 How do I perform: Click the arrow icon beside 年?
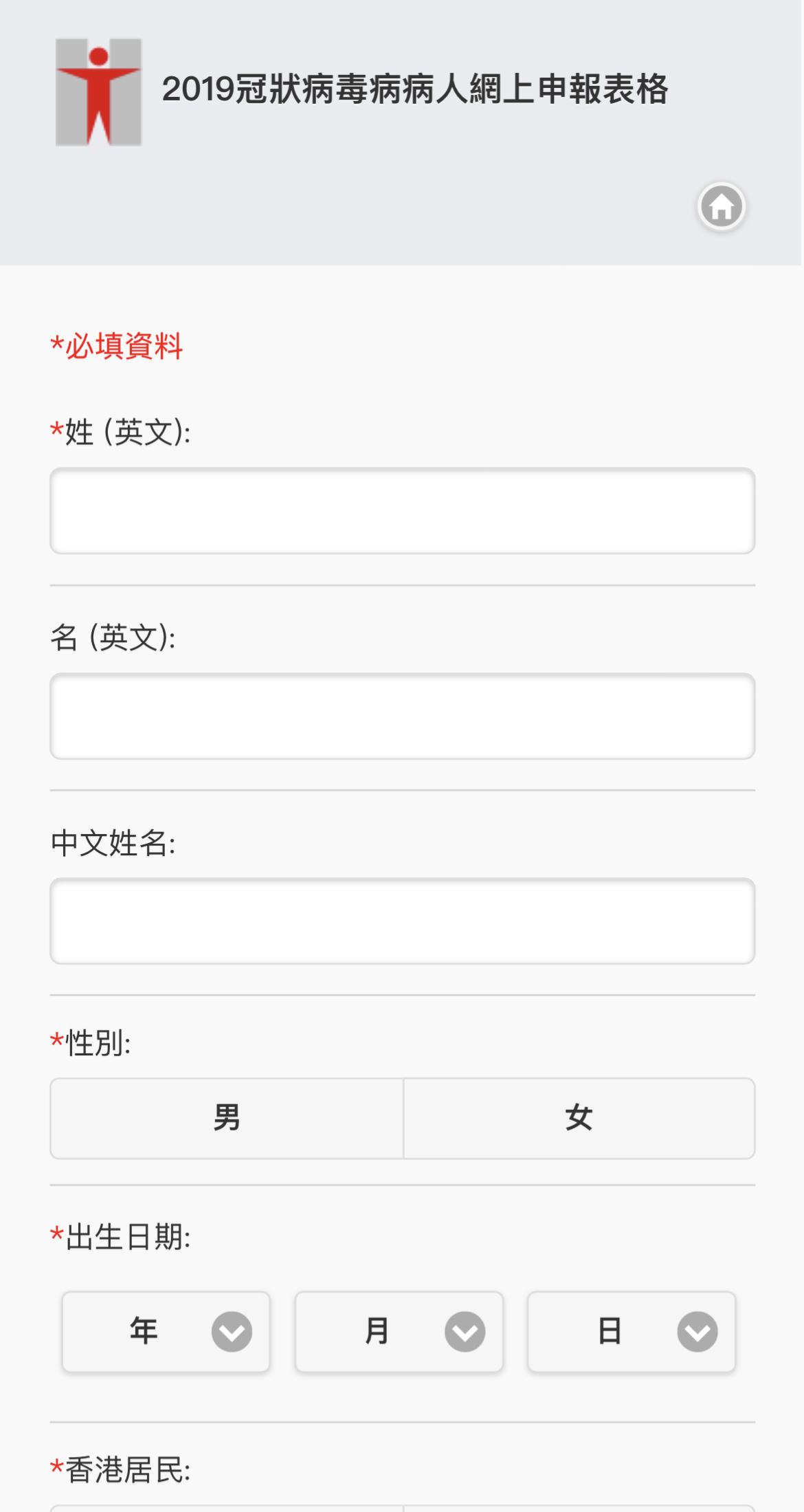232,1332
